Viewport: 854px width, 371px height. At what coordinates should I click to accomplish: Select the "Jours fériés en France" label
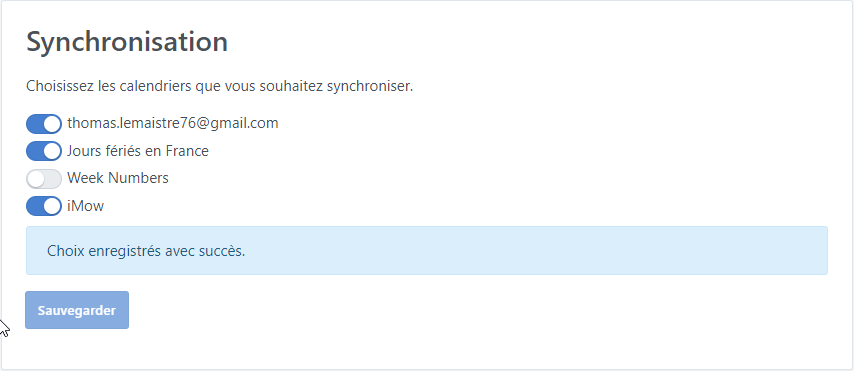[138, 151]
